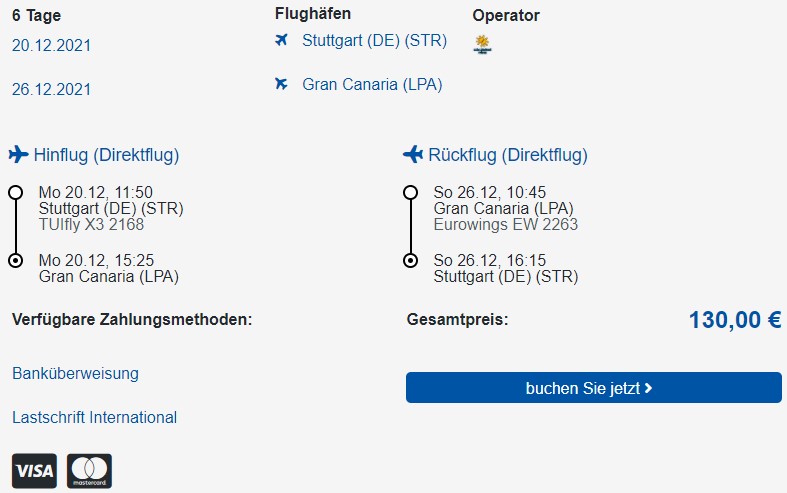Click the 'buchen Sie jetzt' button
The image size is (787, 493).
point(594,388)
